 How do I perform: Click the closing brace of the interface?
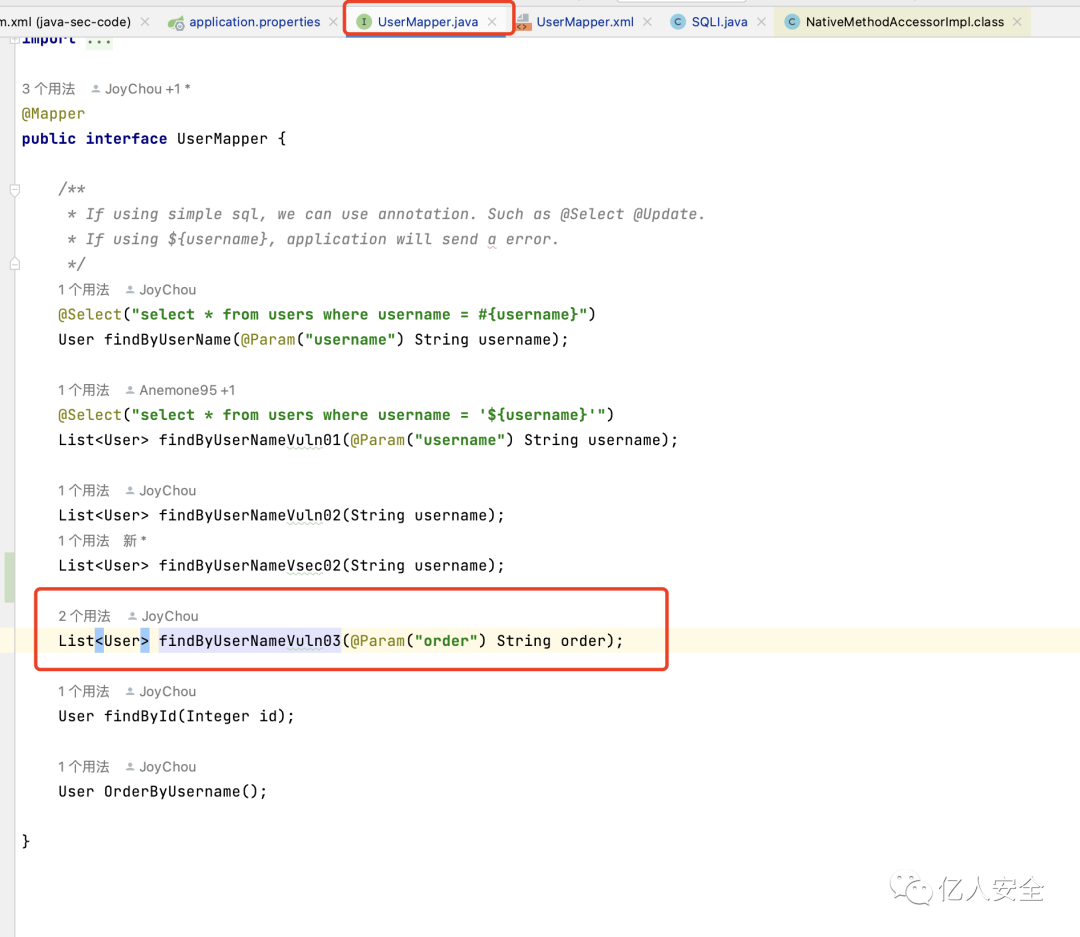coord(25,841)
